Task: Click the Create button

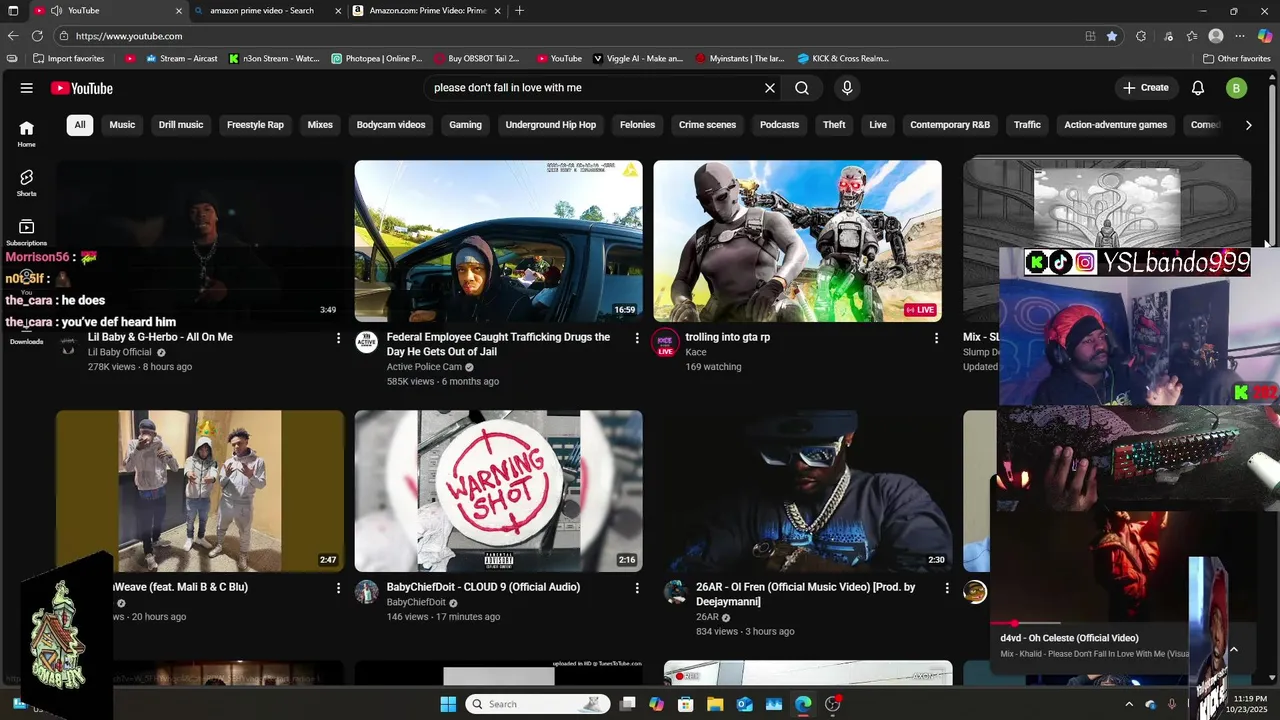Action: pos(1146,88)
